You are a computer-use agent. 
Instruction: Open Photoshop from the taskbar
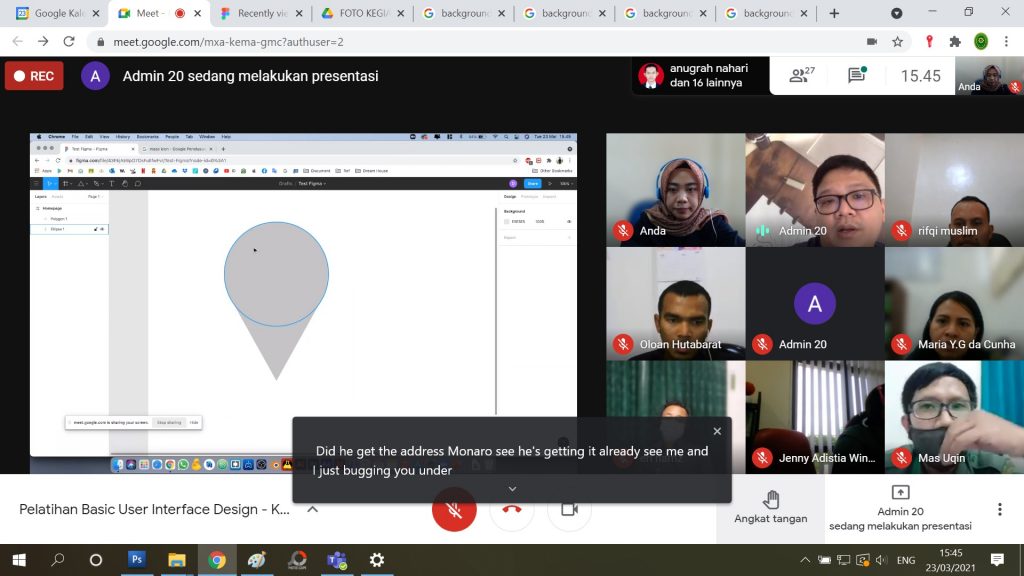tap(137, 560)
